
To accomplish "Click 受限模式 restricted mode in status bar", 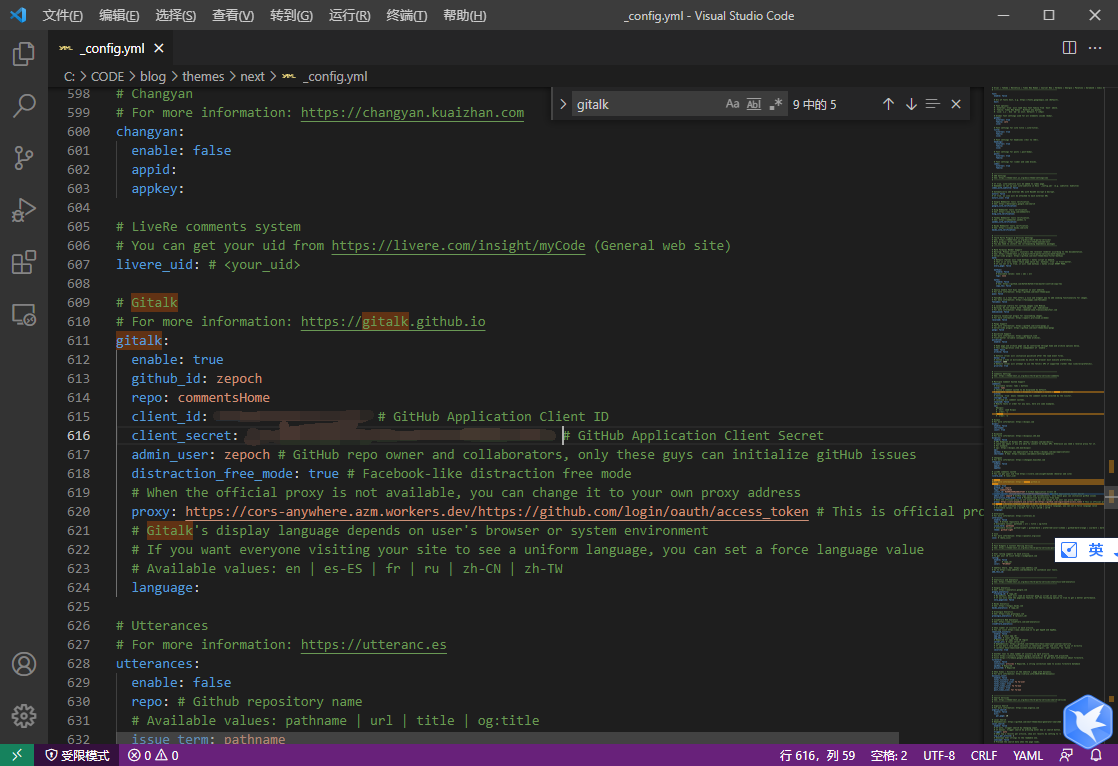I will click(77, 755).
